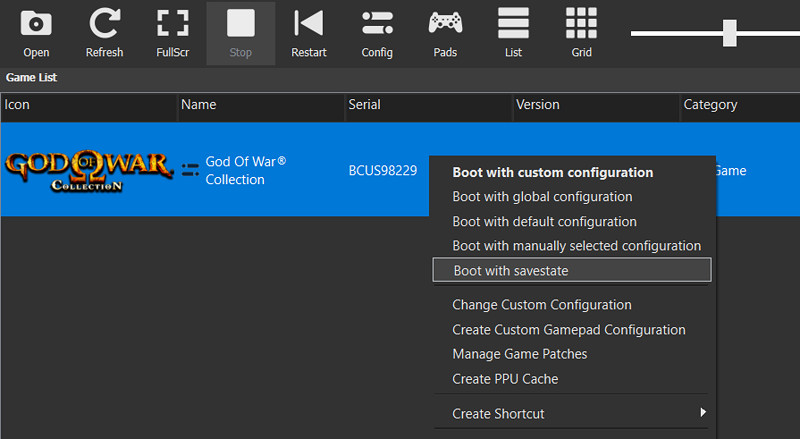
Task: Click Boot with default configuration
Action: click(544, 221)
